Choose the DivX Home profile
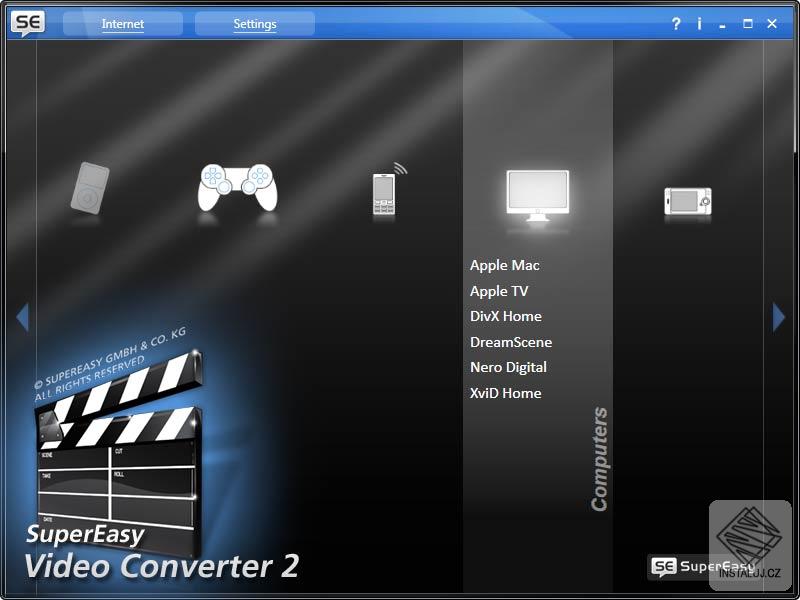The image size is (800, 600). [x=506, y=316]
